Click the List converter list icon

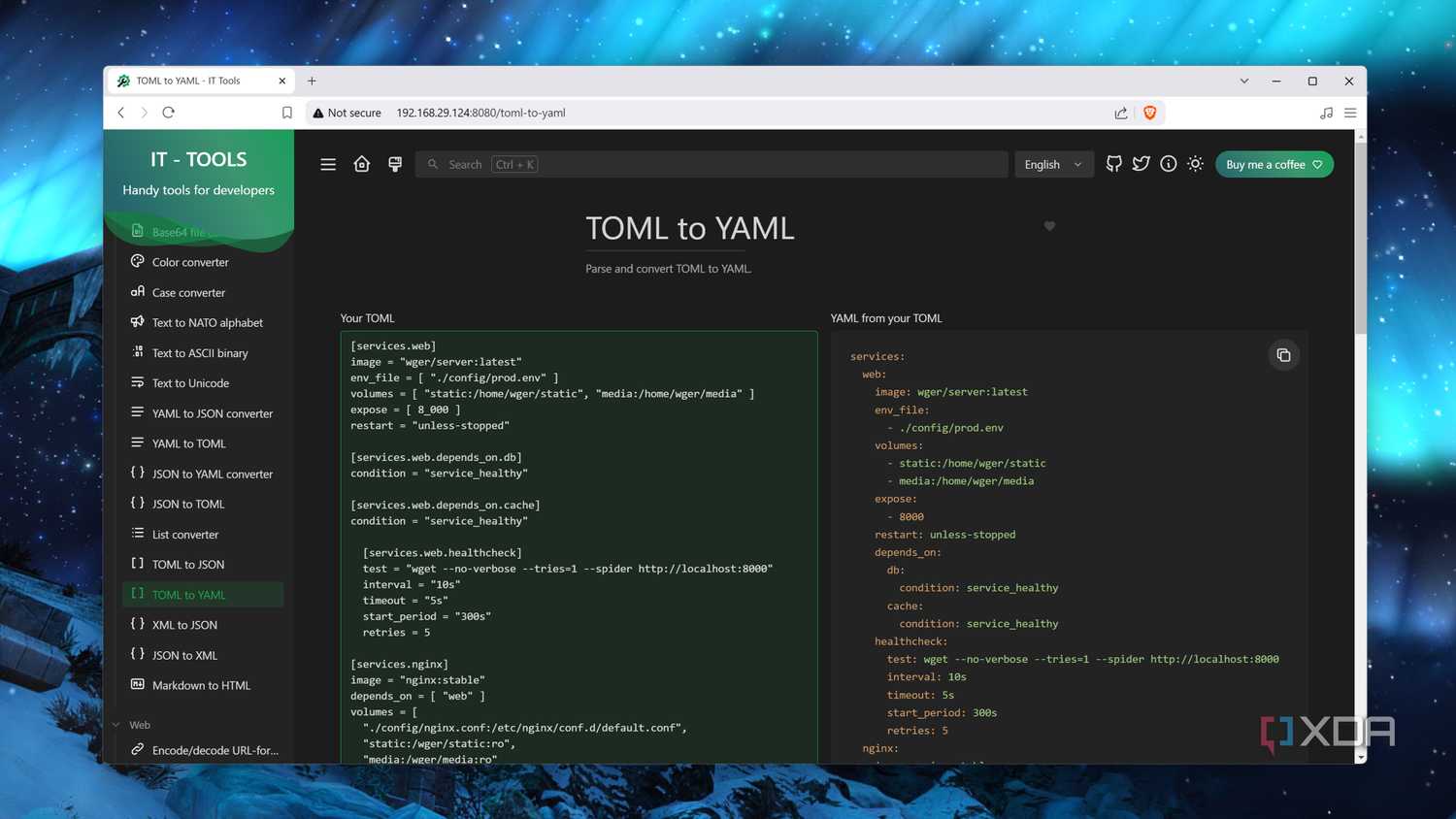pyautogui.click(x=137, y=534)
